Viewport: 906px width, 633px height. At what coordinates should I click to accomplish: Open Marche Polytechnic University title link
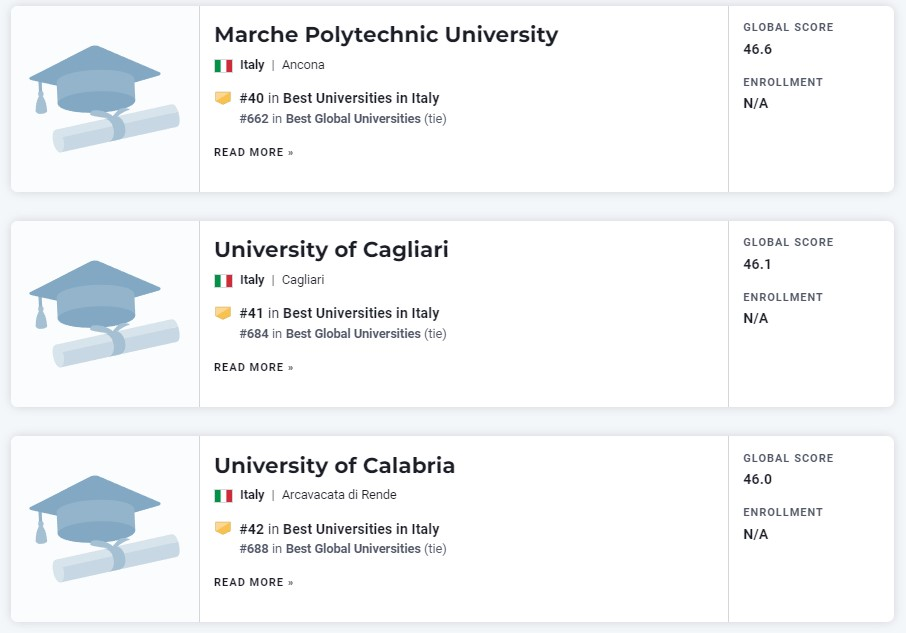[386, 35]
